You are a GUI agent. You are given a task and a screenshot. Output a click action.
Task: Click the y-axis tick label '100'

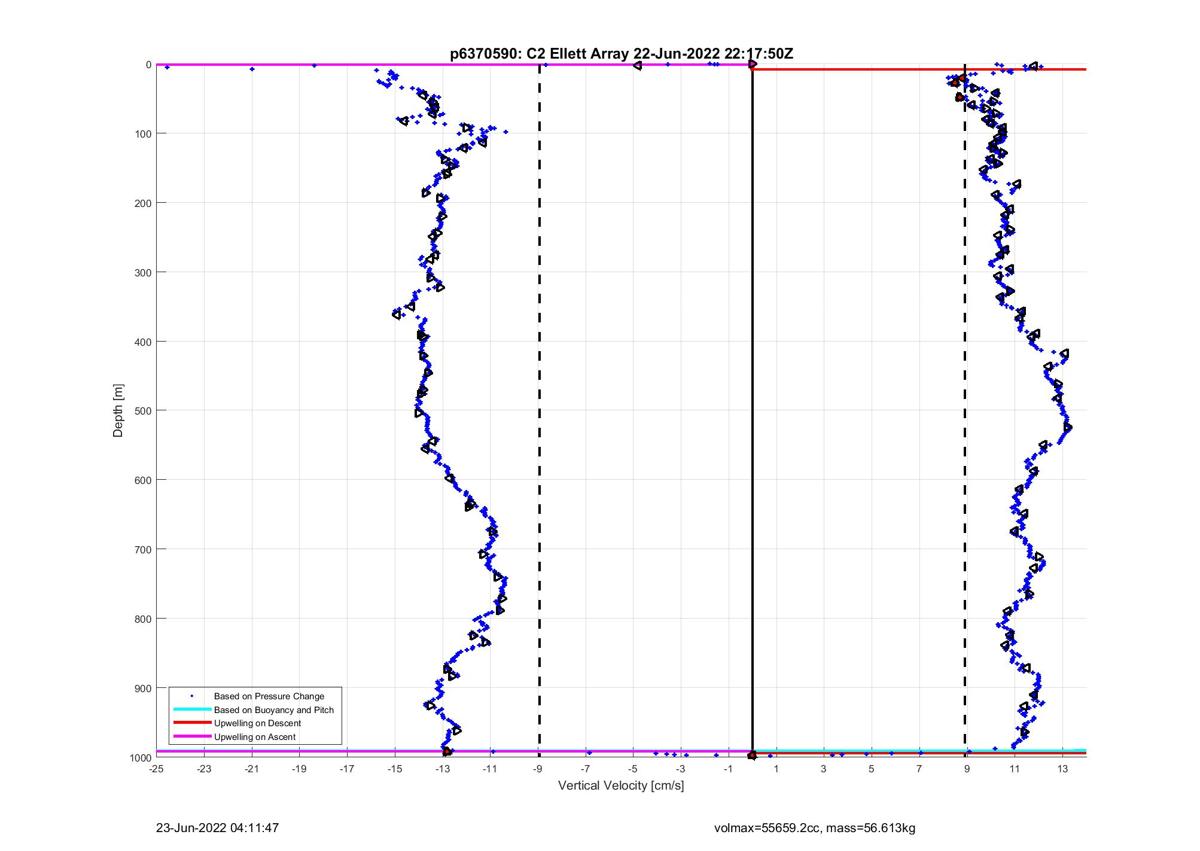pyautogui.click(x=141, y=134)
